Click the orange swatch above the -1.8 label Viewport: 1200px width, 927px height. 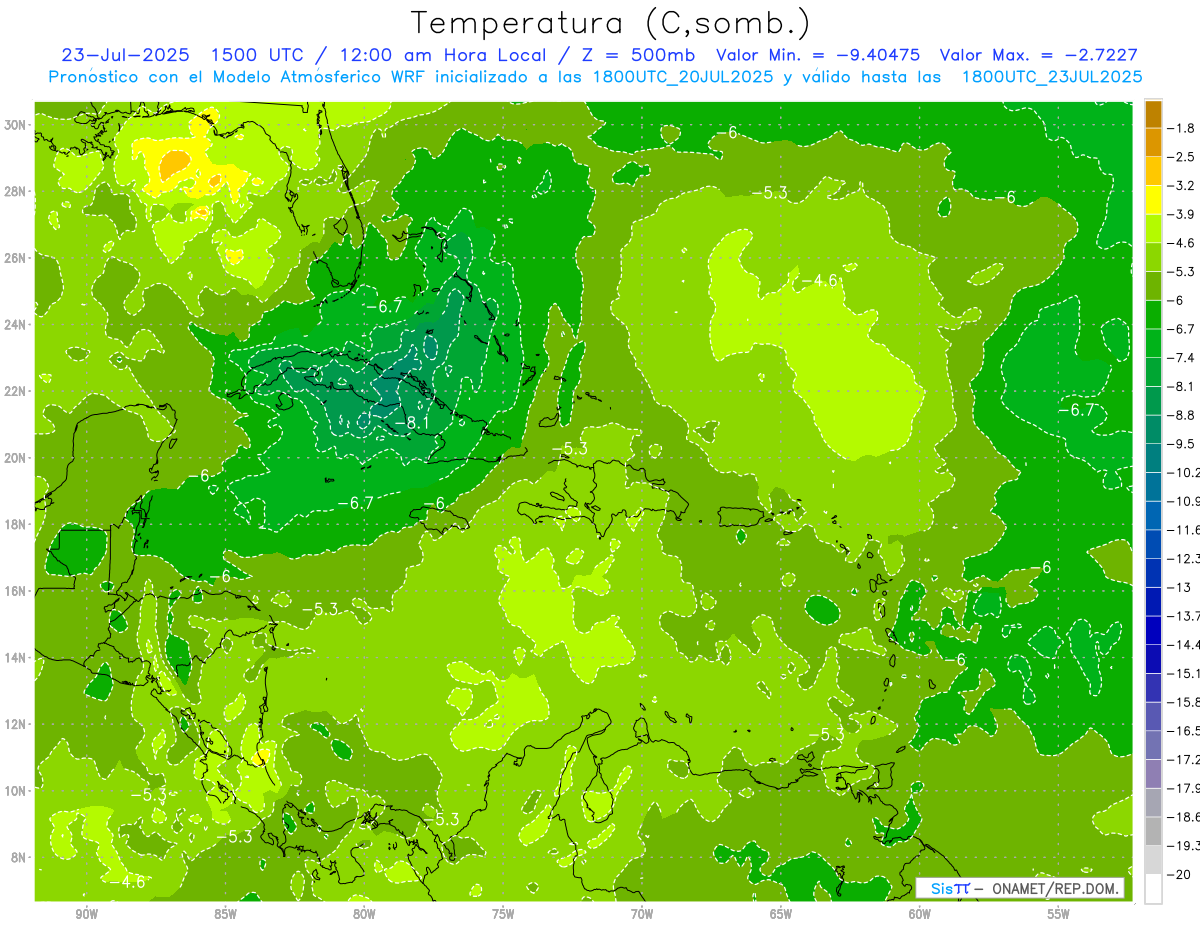pyautogui.click(x=1153, y=114)
